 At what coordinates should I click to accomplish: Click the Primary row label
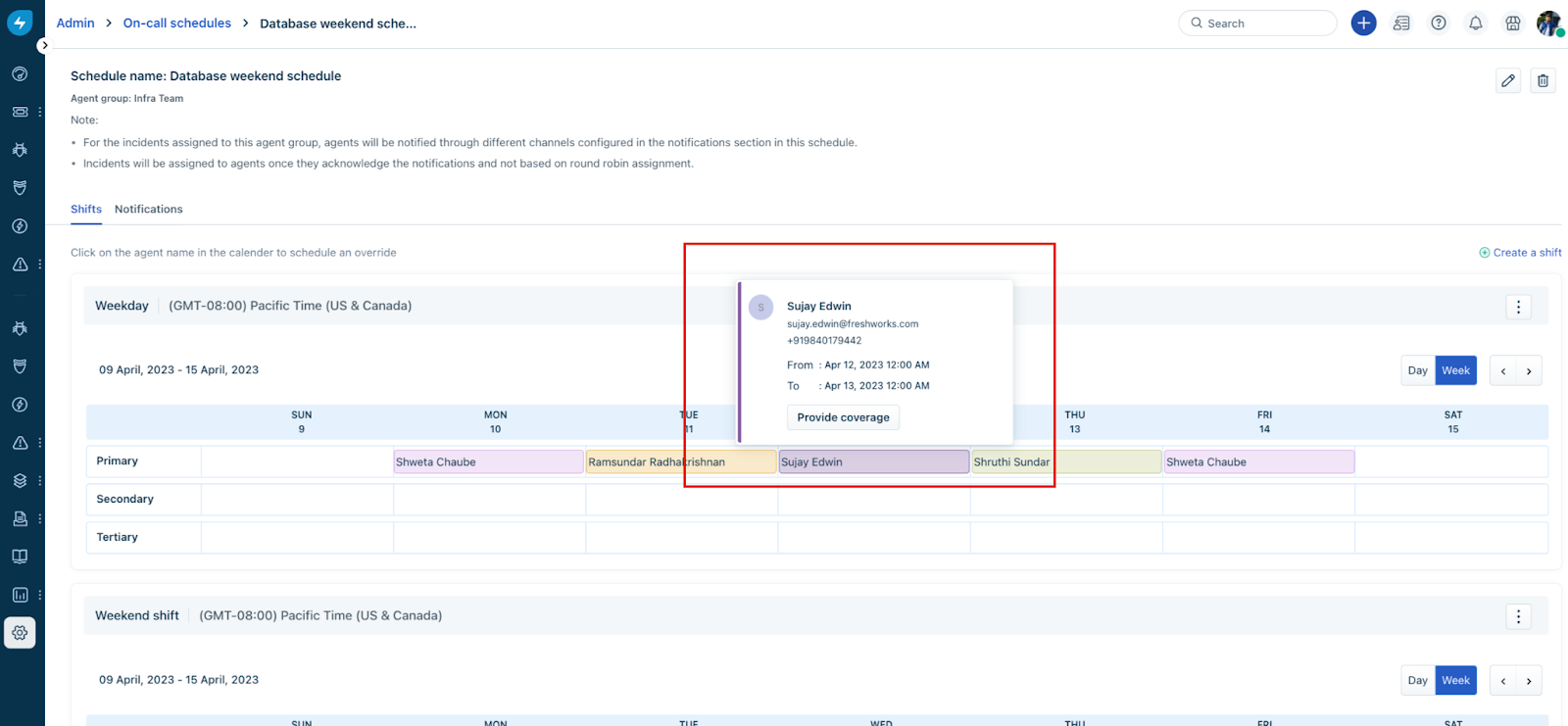[117, 460]
